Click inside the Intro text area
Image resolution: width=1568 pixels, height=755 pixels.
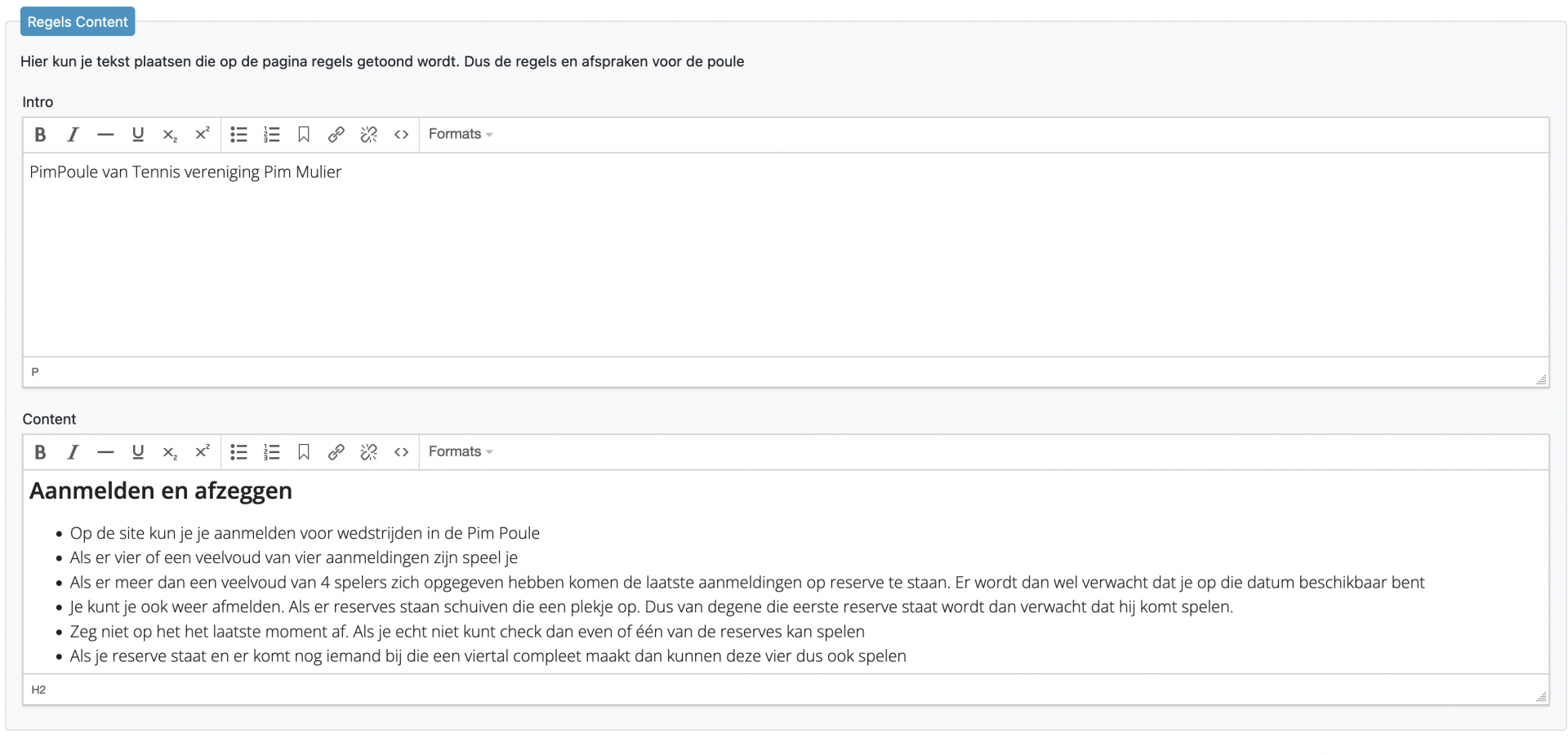point(786,255)
